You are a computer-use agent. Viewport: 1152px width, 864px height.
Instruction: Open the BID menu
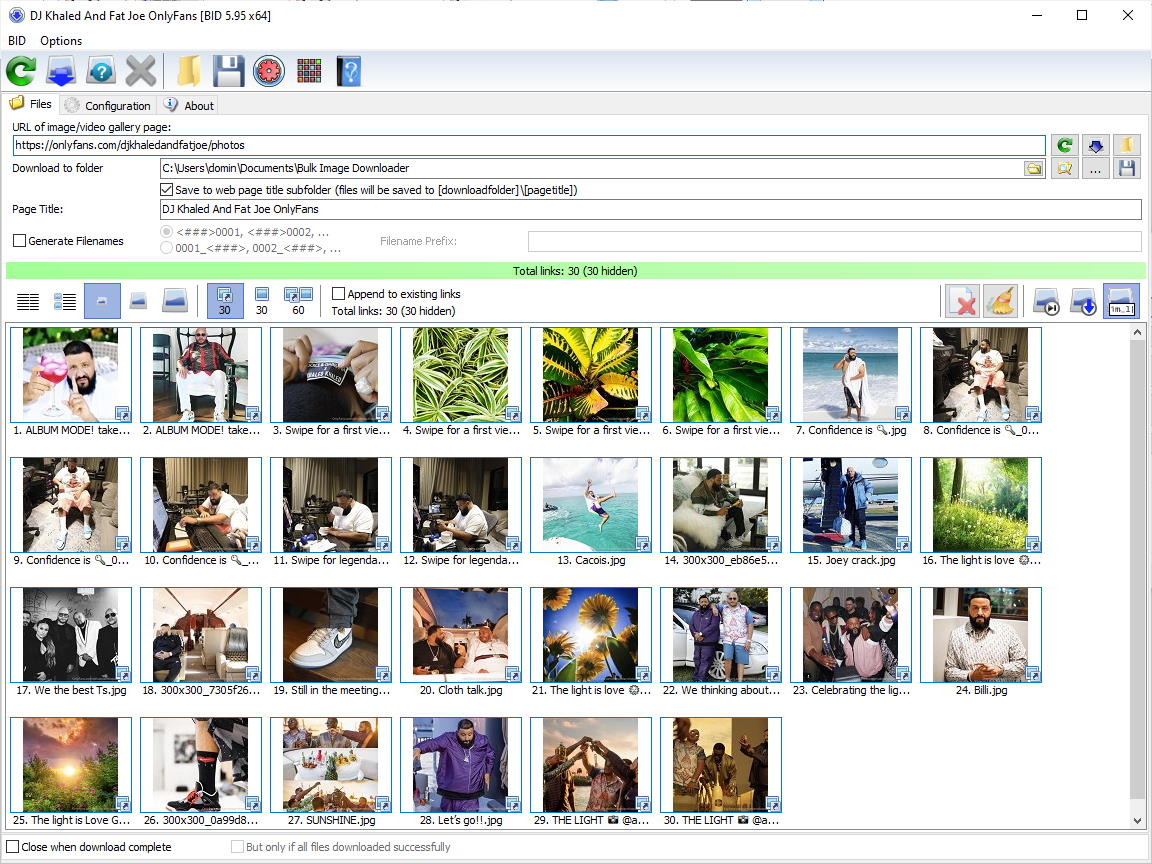[17, 40]
